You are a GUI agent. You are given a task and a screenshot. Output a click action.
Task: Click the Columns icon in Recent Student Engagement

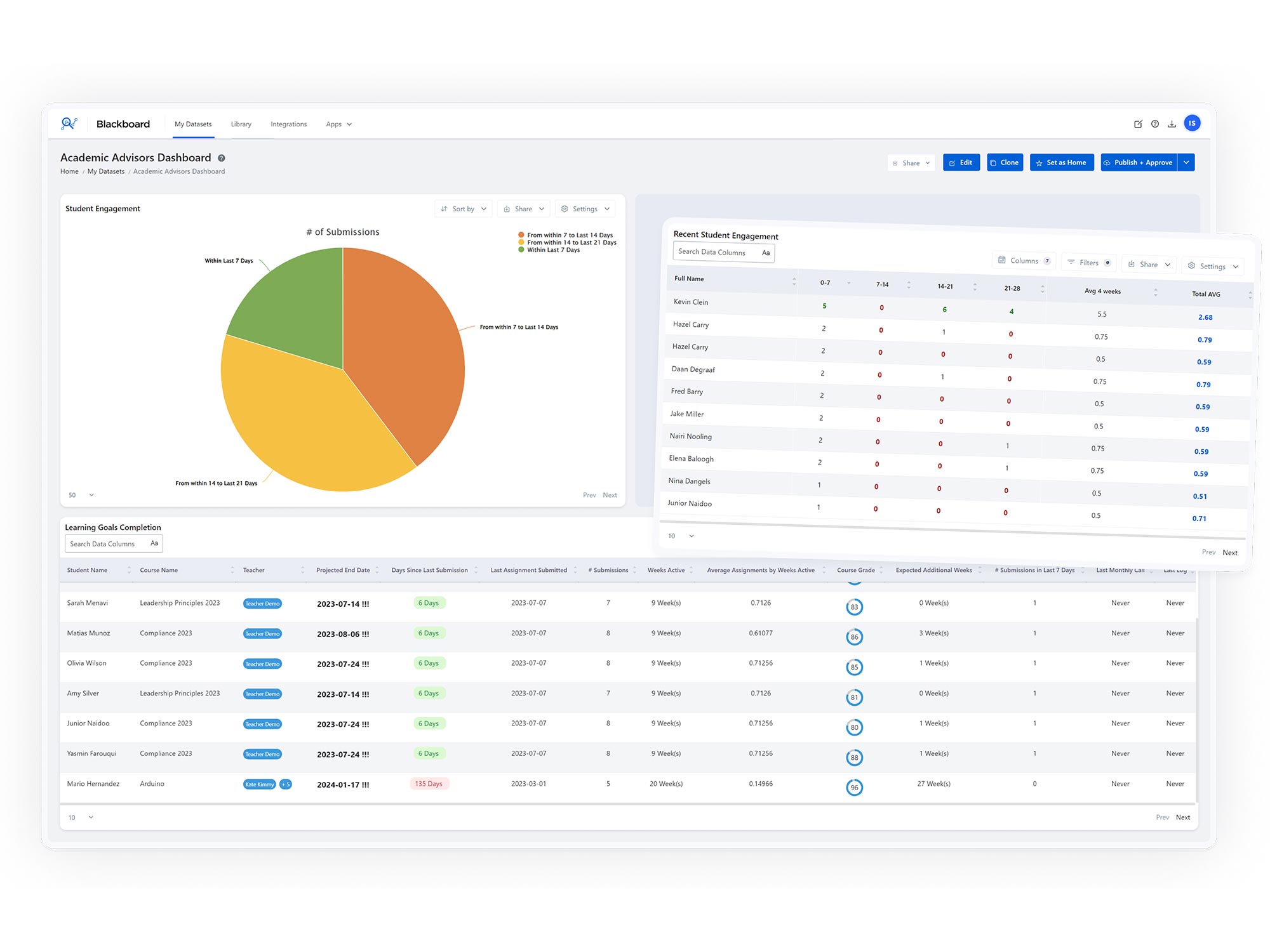click(1002, 260)
